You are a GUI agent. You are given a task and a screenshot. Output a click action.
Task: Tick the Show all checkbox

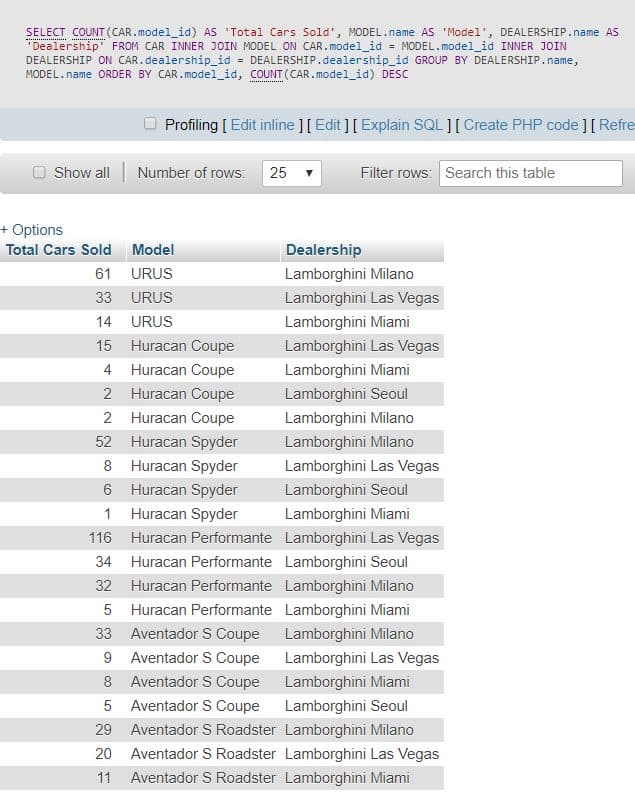[x=39, y=172]
